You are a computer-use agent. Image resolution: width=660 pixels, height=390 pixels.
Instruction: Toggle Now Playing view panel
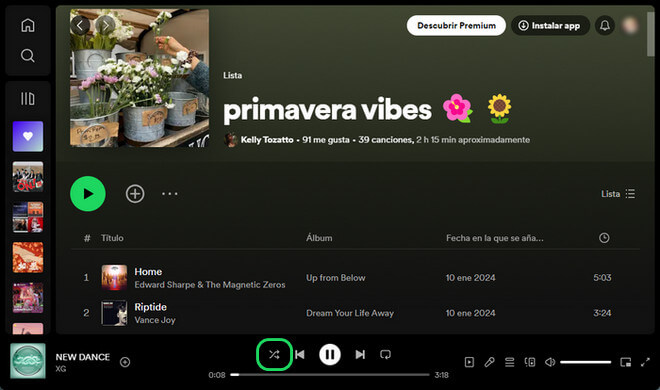[x=469, y=362]
